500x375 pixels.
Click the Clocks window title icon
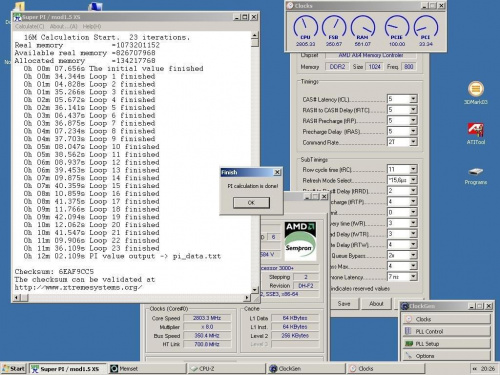point(290,5)
